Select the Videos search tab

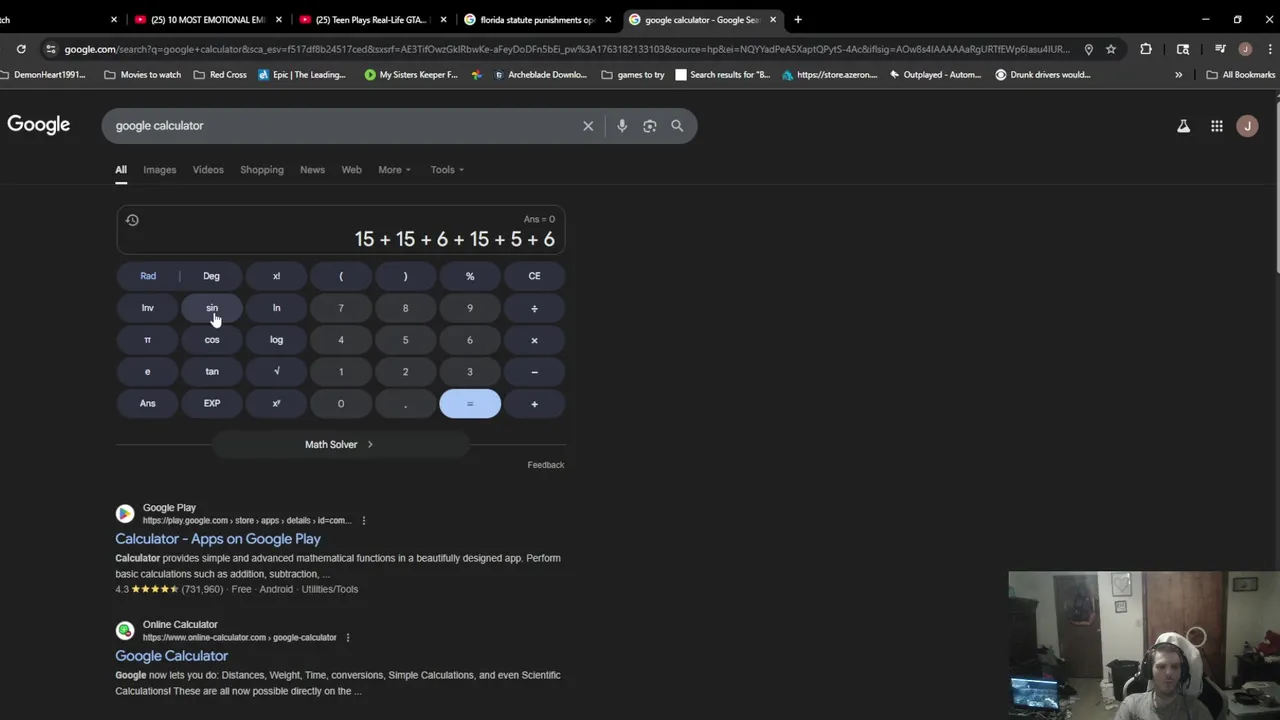pos(208,170)
